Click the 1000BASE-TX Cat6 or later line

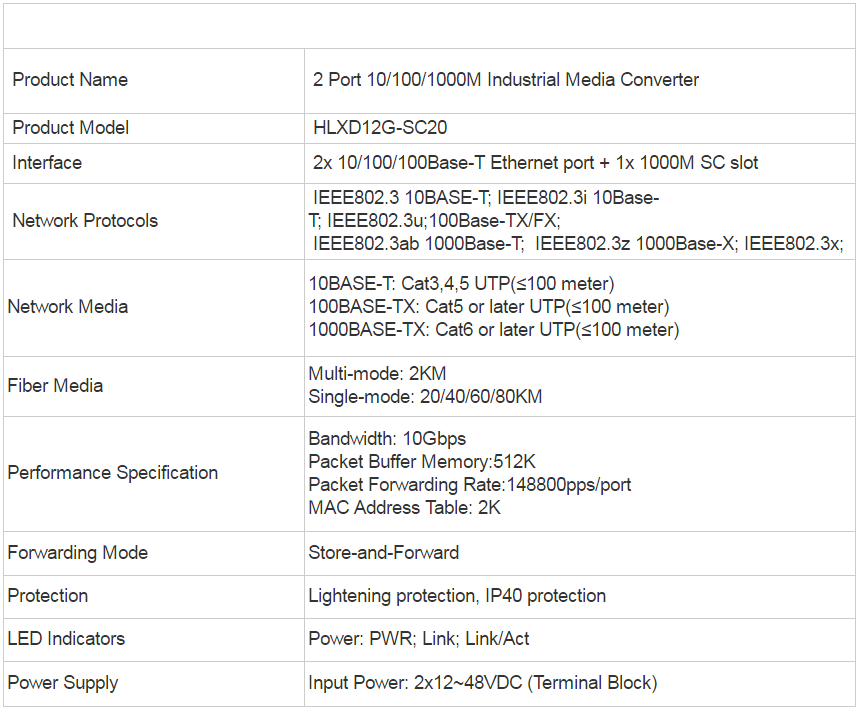(494, 330)
